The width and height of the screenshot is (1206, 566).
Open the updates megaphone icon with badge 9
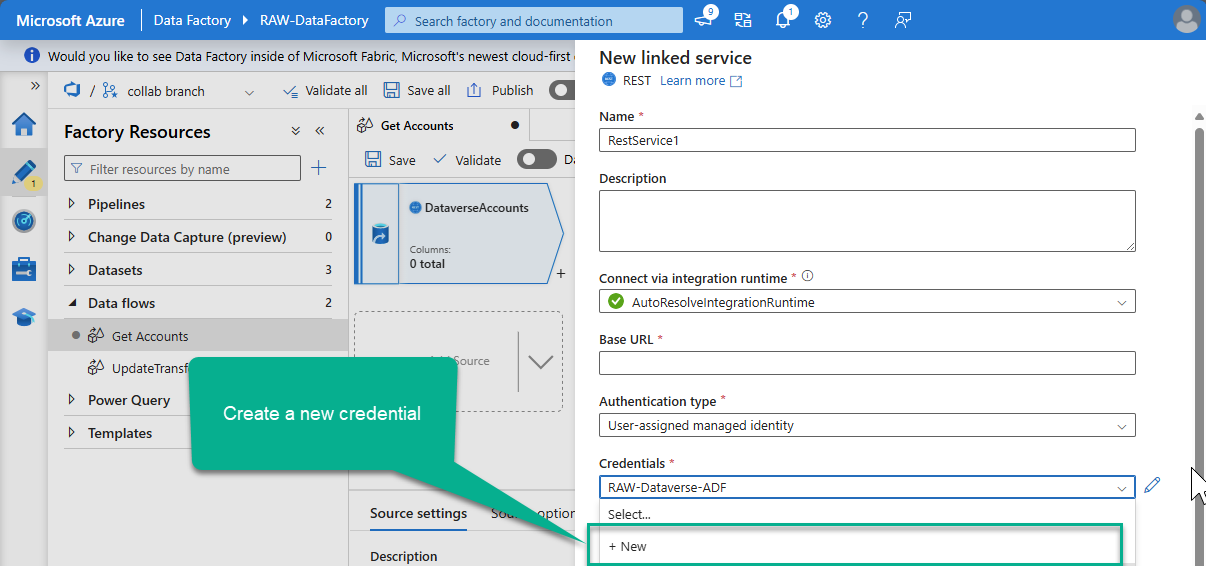705,19
